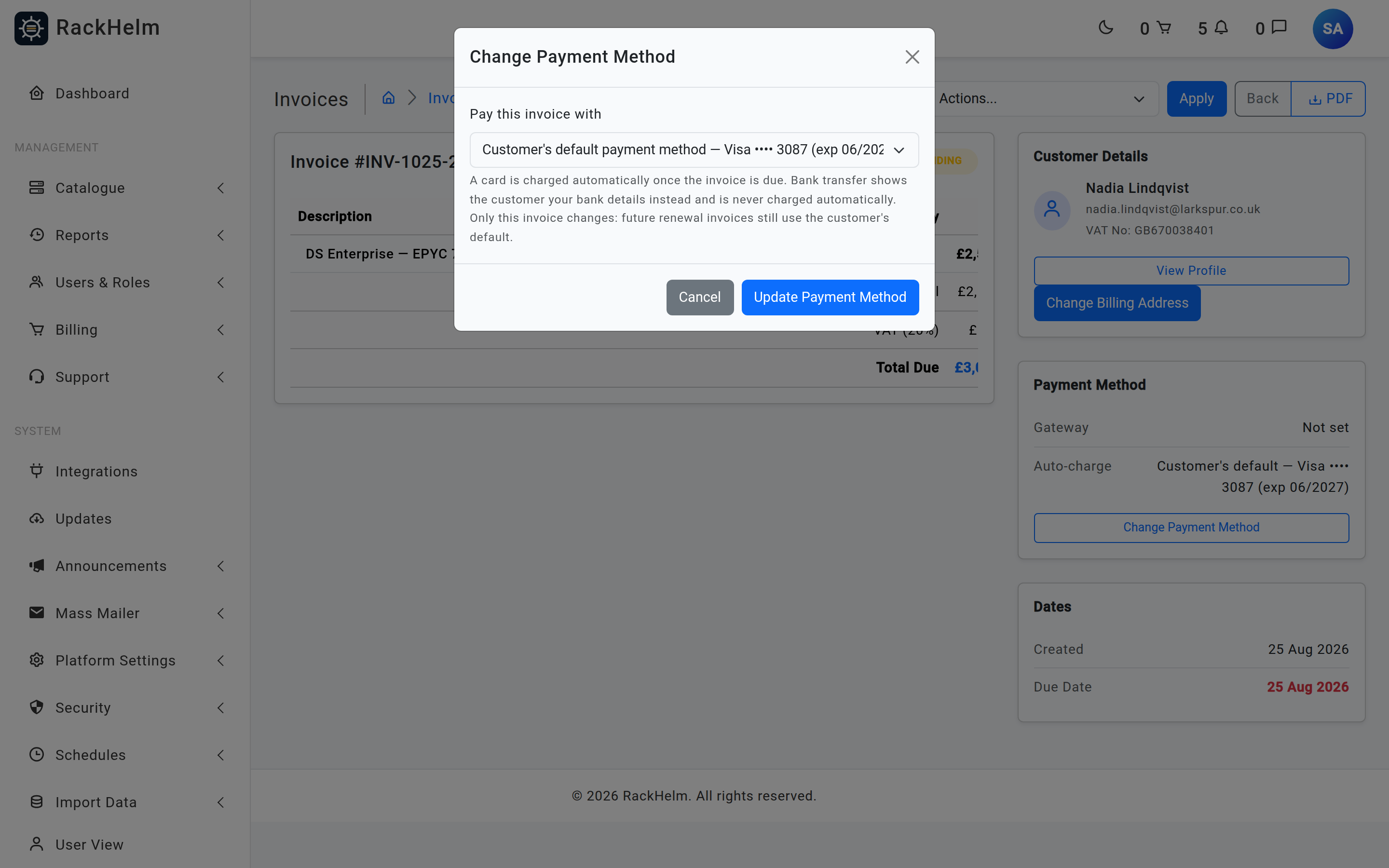This screenshot has width=1389, height=868.
Task: Open notifications bell icon
Action: [1221, 27]
